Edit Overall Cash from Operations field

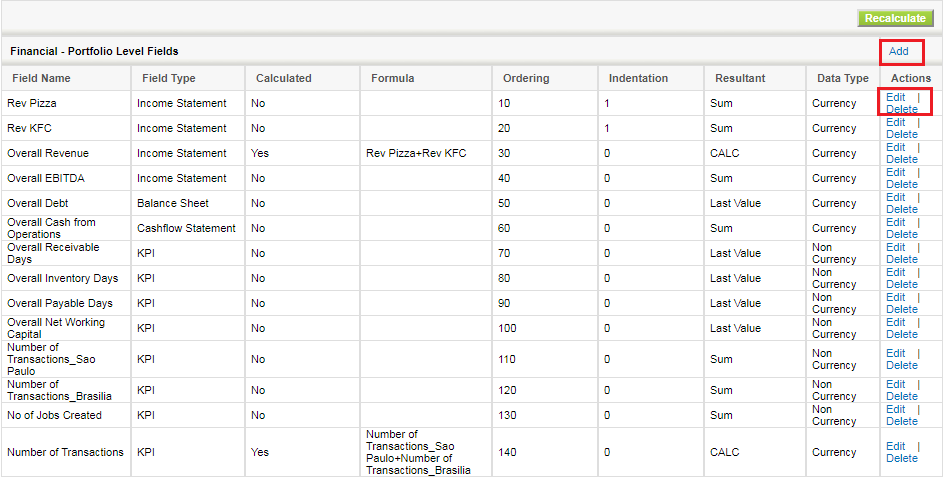896,222
